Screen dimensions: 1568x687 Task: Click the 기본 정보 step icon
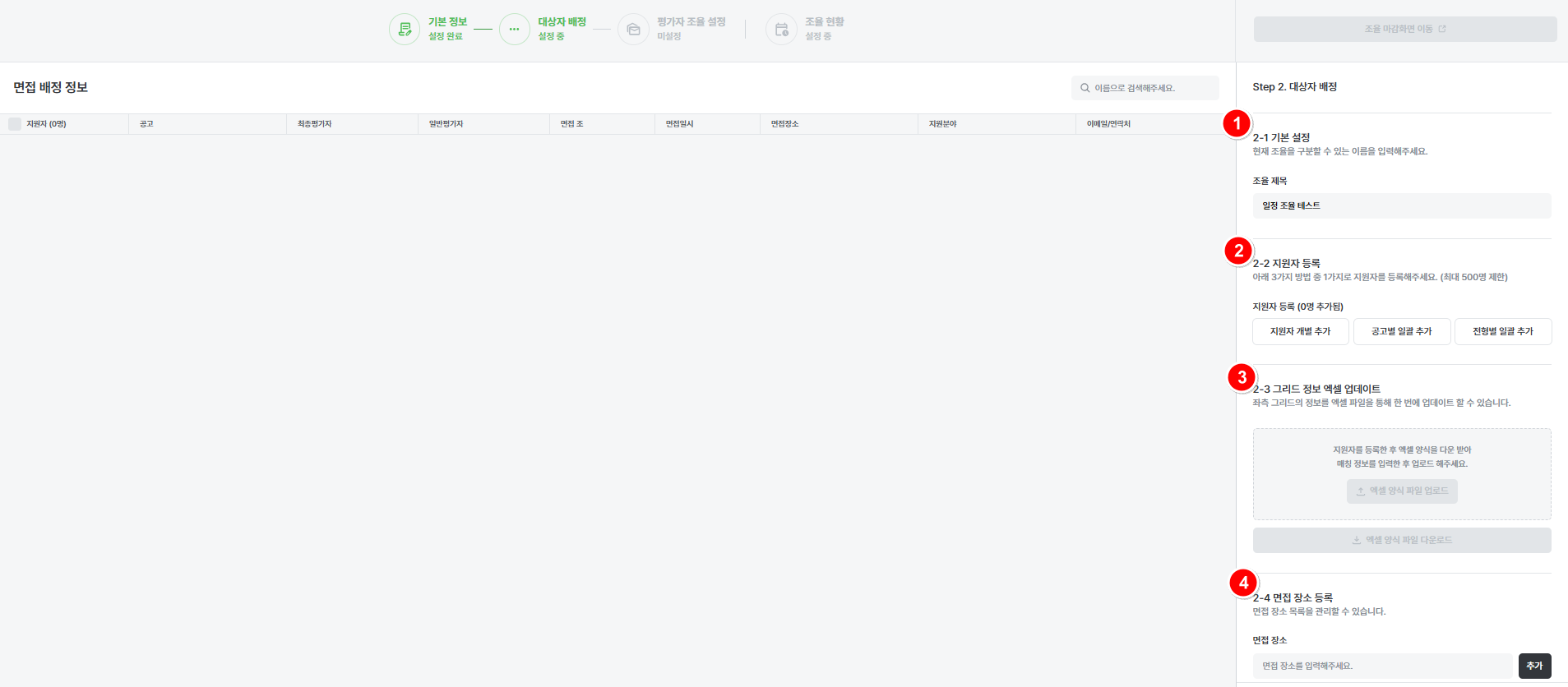click(x=404, y=30)
